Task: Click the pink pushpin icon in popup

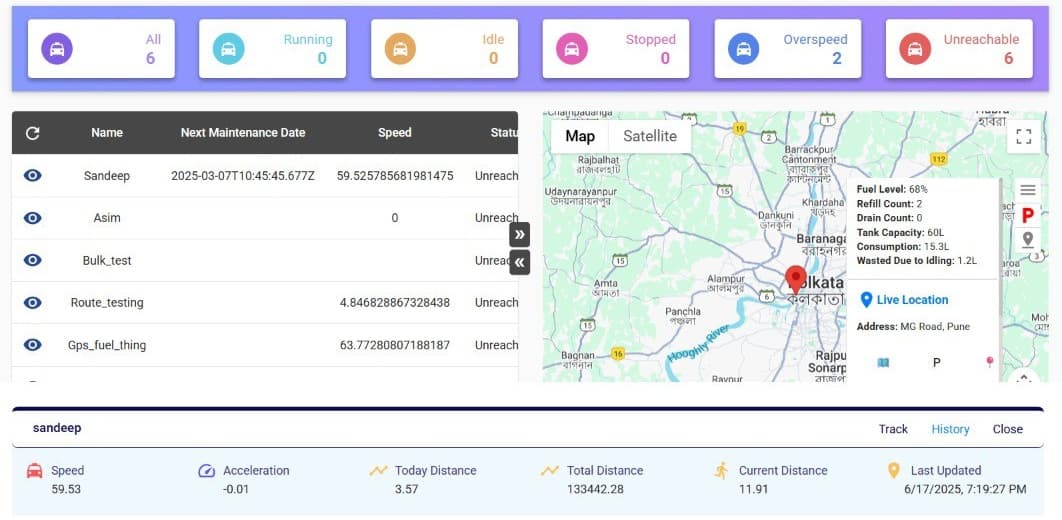Action: pyautogui.click(x=990, y=362)
